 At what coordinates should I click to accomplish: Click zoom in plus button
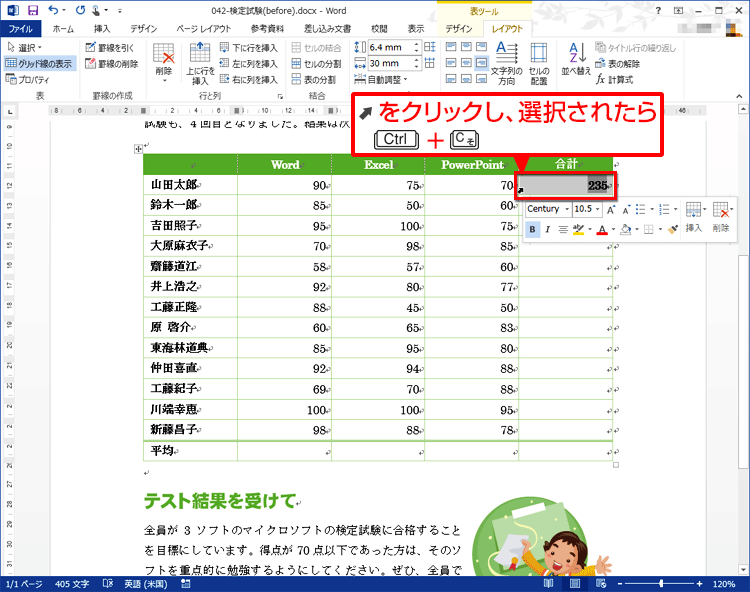[699, 584]
